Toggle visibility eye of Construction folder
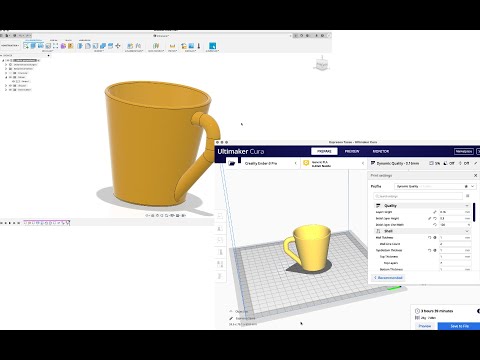This screenshot has width=480, height=360. [x=10, y=90]
